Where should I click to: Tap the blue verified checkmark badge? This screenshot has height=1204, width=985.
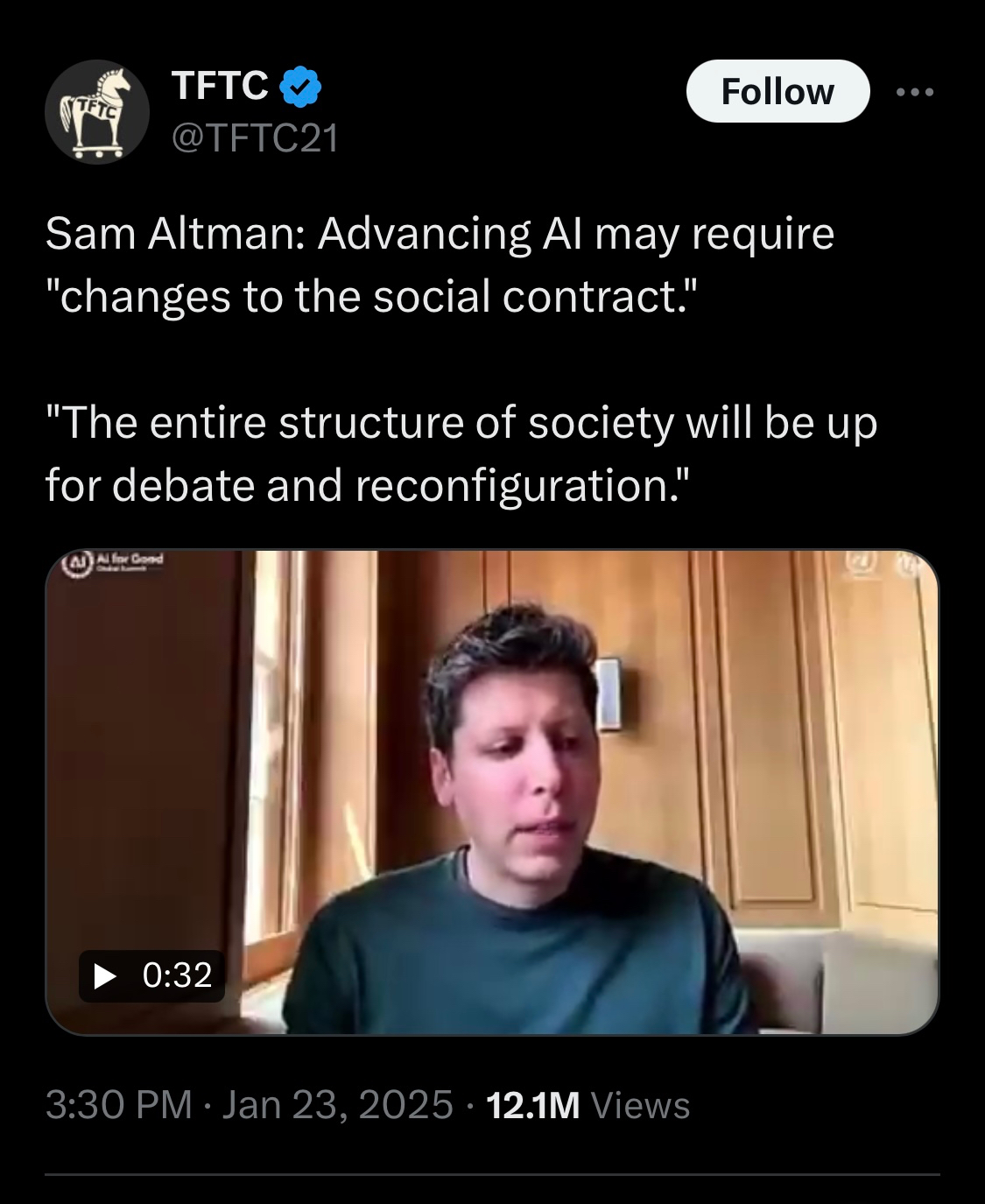click(x=301, y=86)
